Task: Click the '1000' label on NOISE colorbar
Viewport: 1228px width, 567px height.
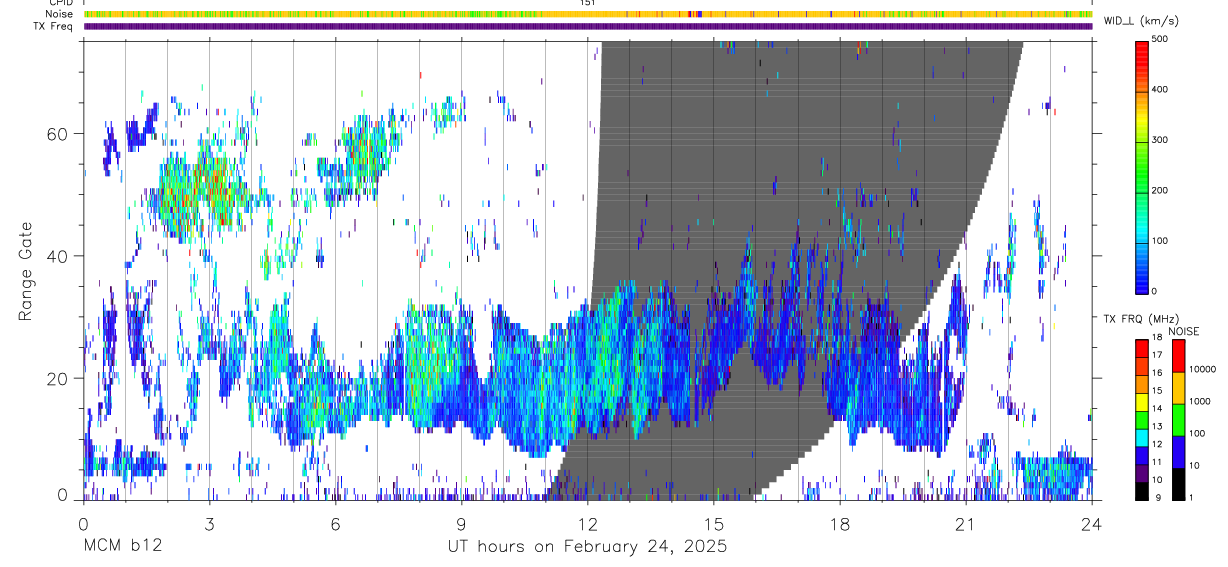Action: coord(1198,402)
